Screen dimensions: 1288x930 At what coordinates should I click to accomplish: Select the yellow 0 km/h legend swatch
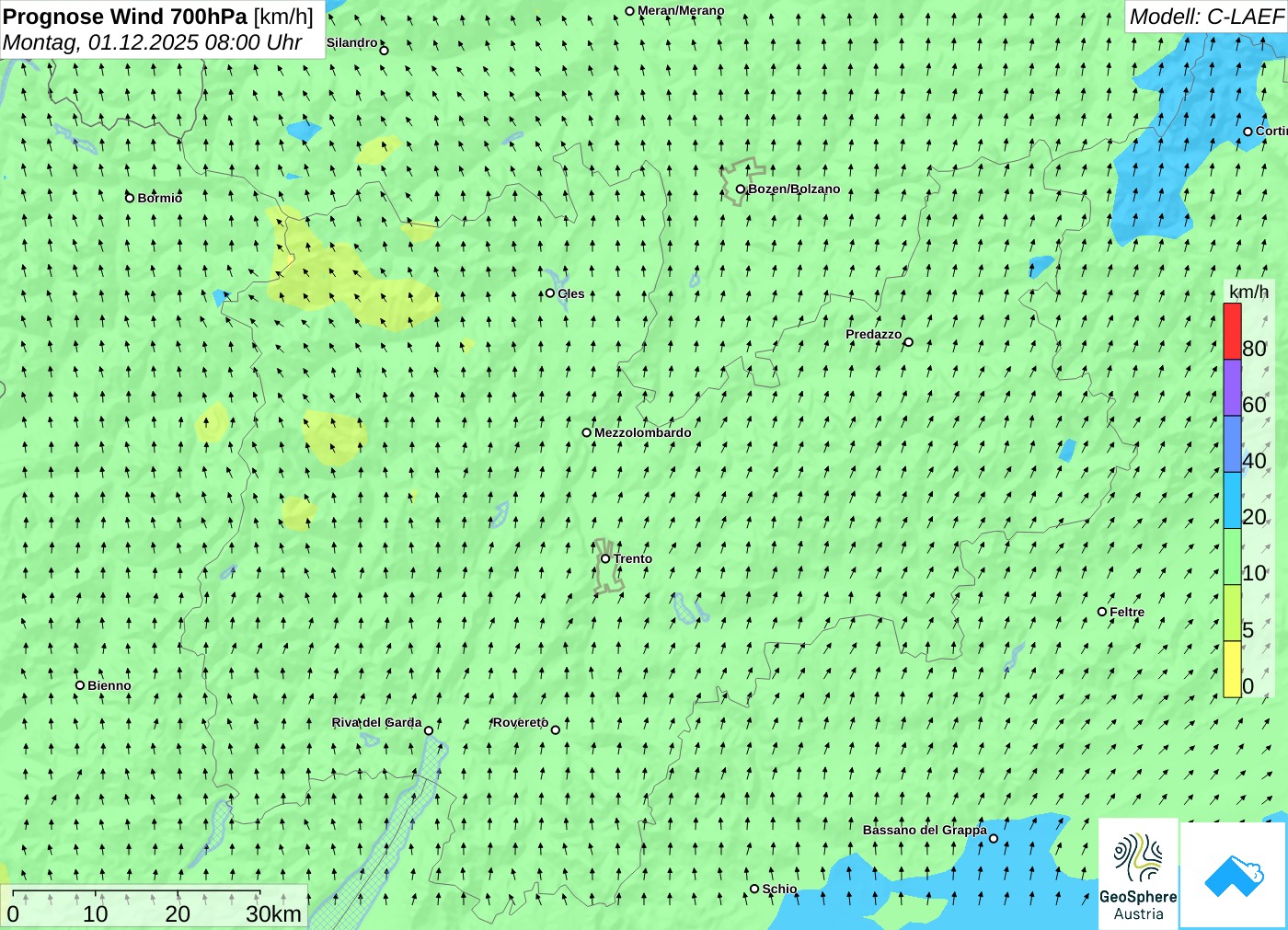coord(1232,670)
